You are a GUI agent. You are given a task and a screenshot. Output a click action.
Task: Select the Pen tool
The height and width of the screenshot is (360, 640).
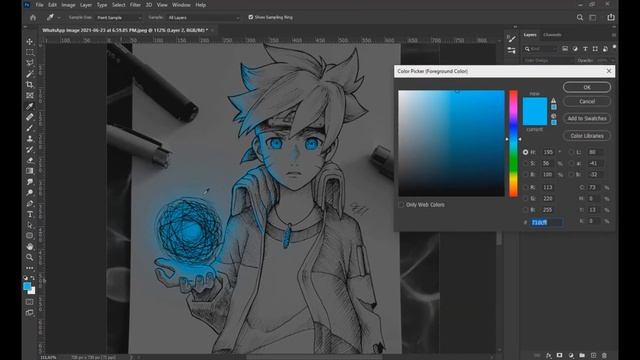(x=30, y=203)
